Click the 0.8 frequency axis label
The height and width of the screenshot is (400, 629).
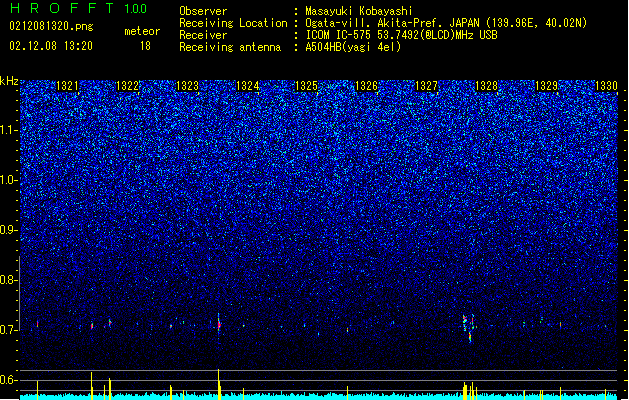click(x=9, y=280)
